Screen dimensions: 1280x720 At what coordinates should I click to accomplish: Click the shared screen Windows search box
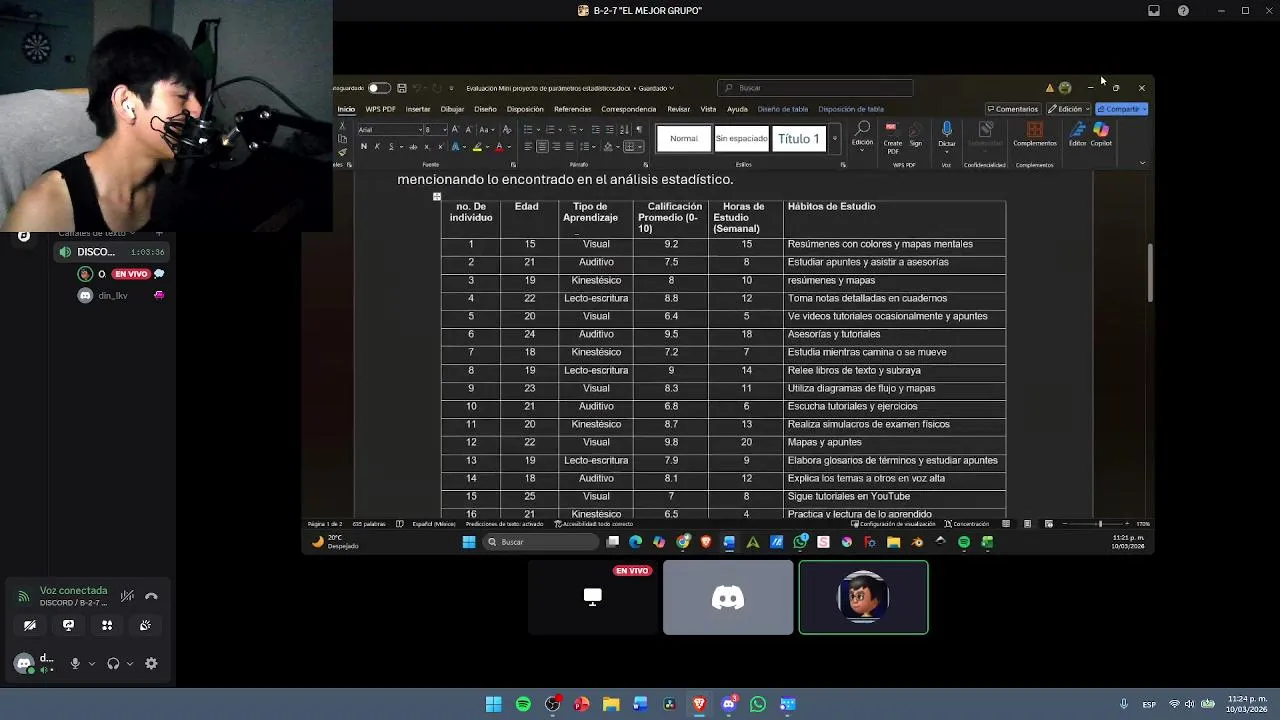(540, 542)
